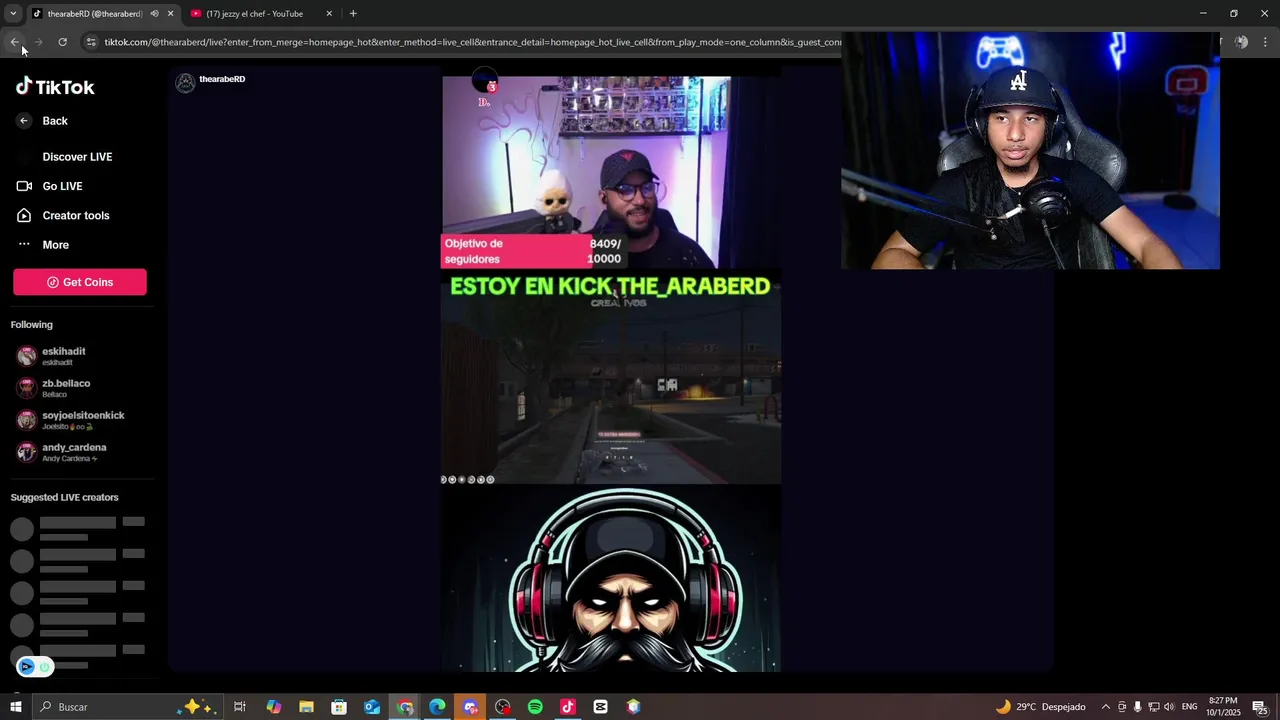Click the Objetivo de seguidores goal banner
This screenshot has width=1280, height=720.
[x=535, y=251]
